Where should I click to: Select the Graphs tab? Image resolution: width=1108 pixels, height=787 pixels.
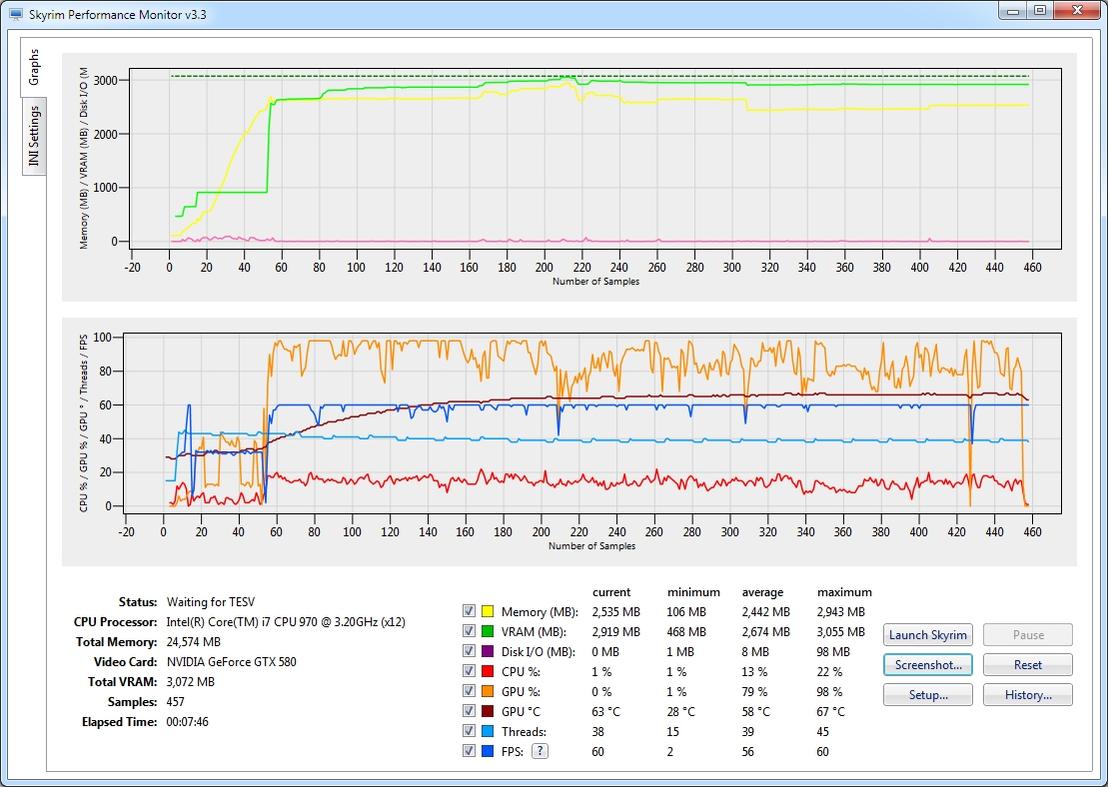click(x=34, y=67)
